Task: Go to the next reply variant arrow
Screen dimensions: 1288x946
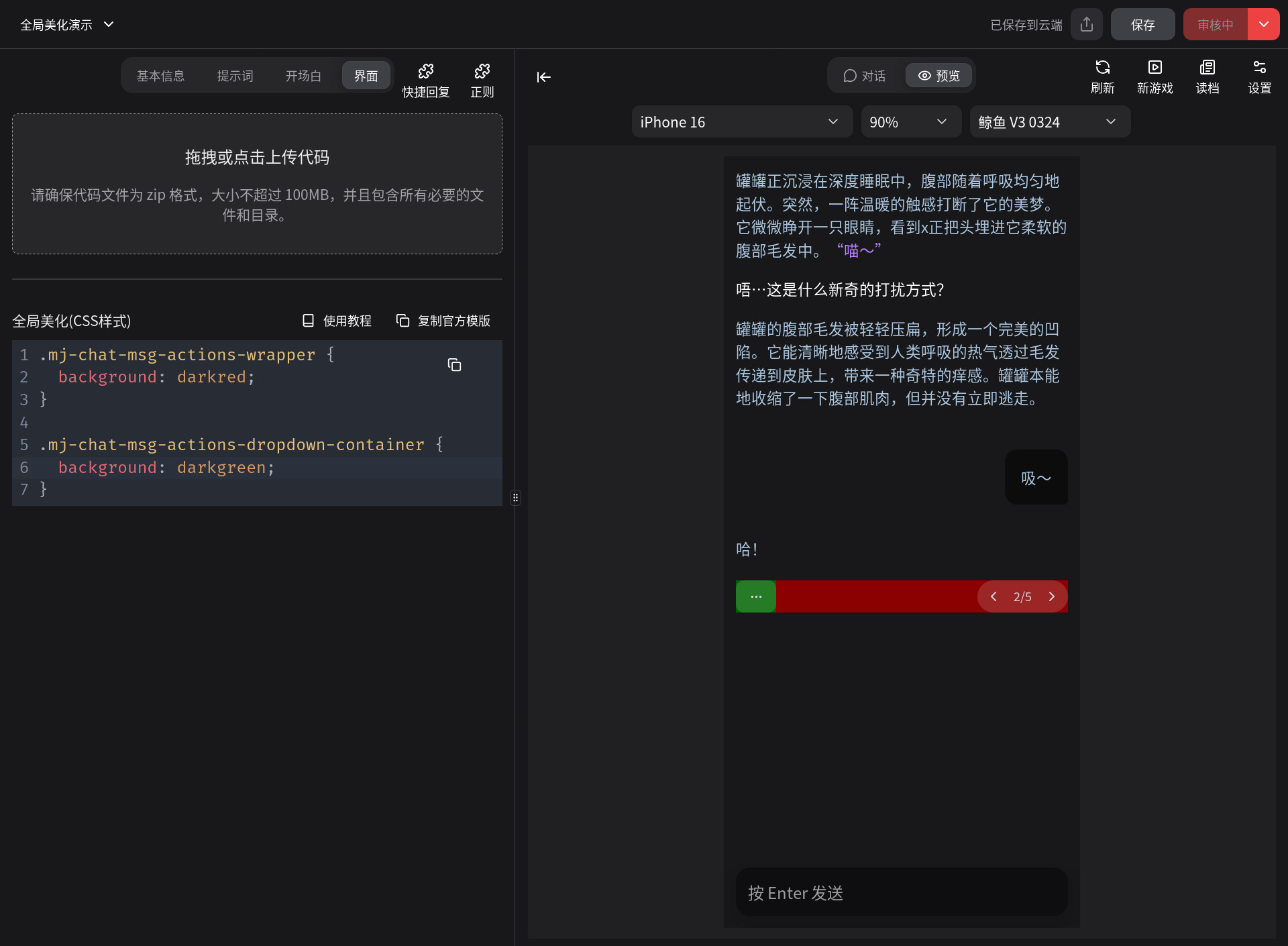Action: (1051, 596)
